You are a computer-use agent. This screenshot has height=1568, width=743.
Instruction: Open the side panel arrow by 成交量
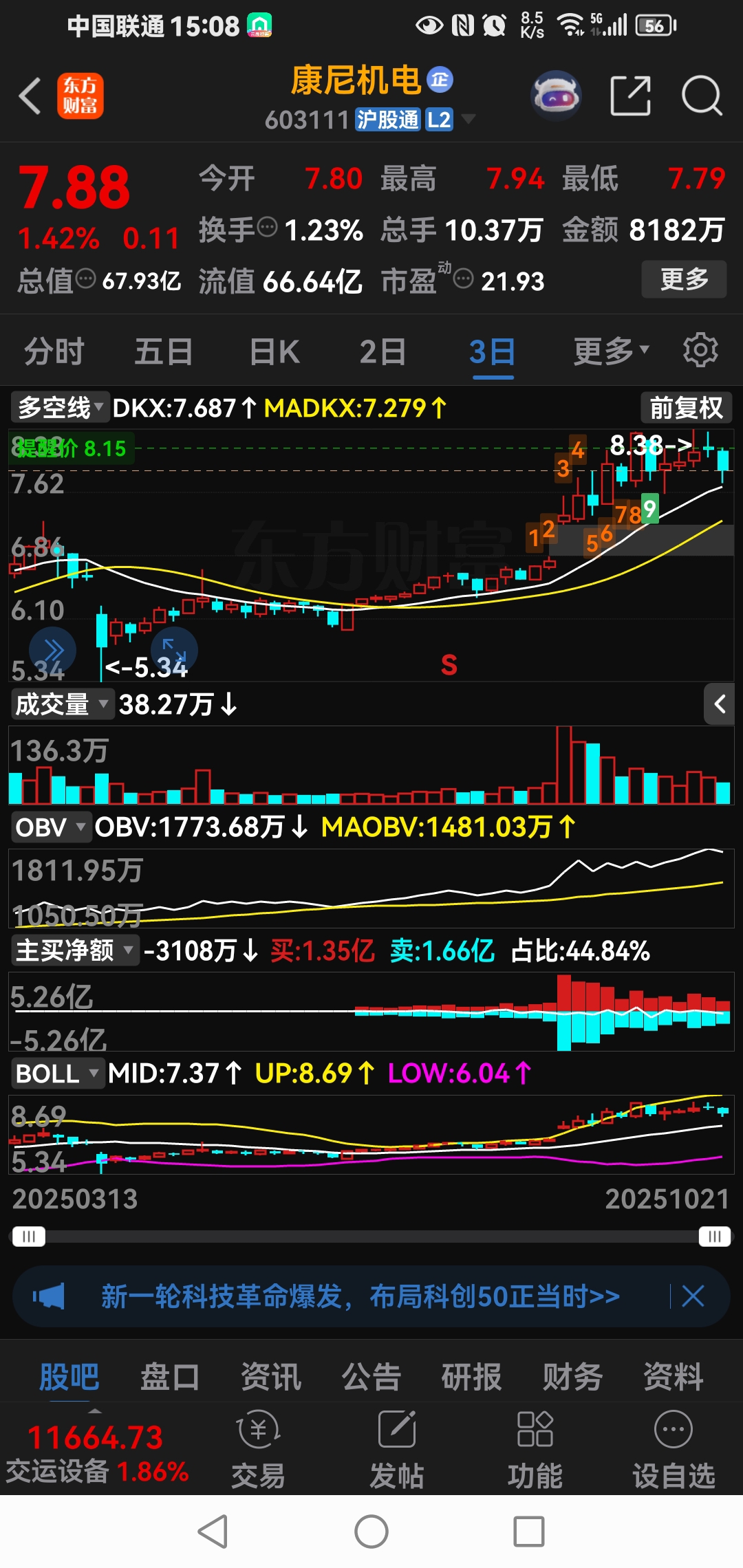[x=719, y=704]
